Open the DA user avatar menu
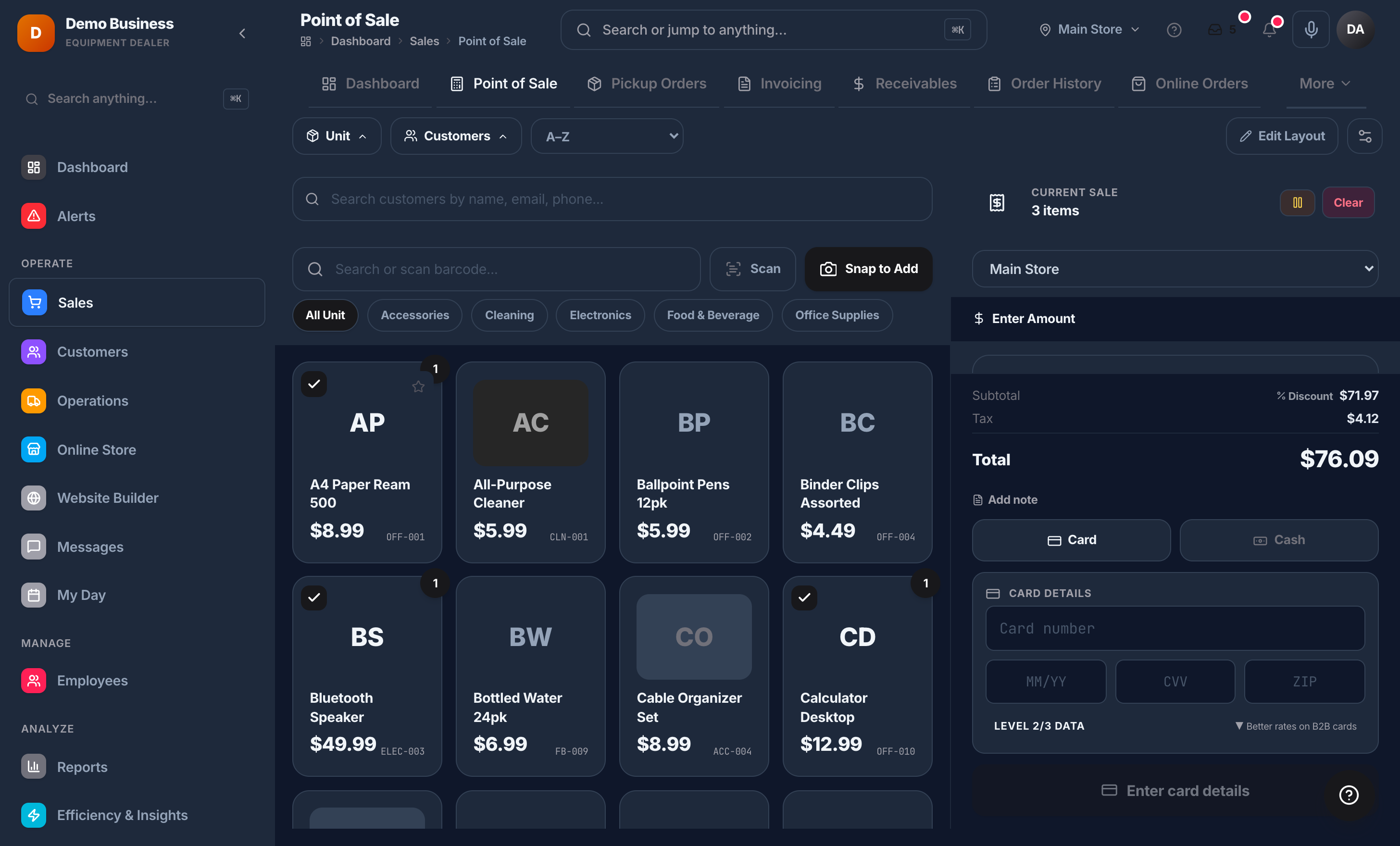The height and width of the screenshot is (846, 1400). pos(1355,29)
